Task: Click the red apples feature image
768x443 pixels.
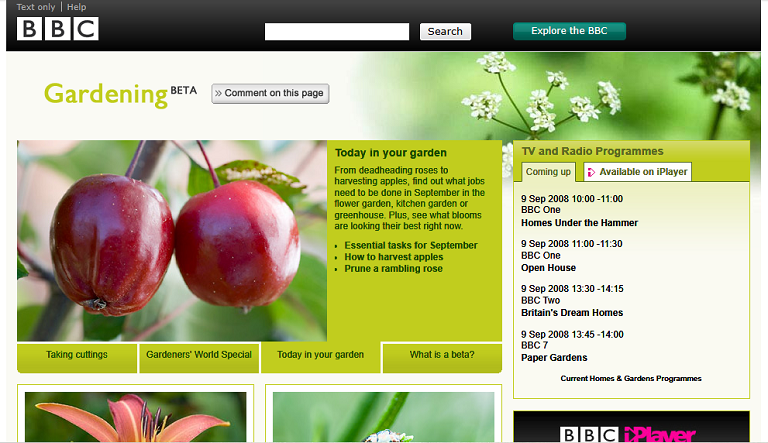Action: [172, 241]
